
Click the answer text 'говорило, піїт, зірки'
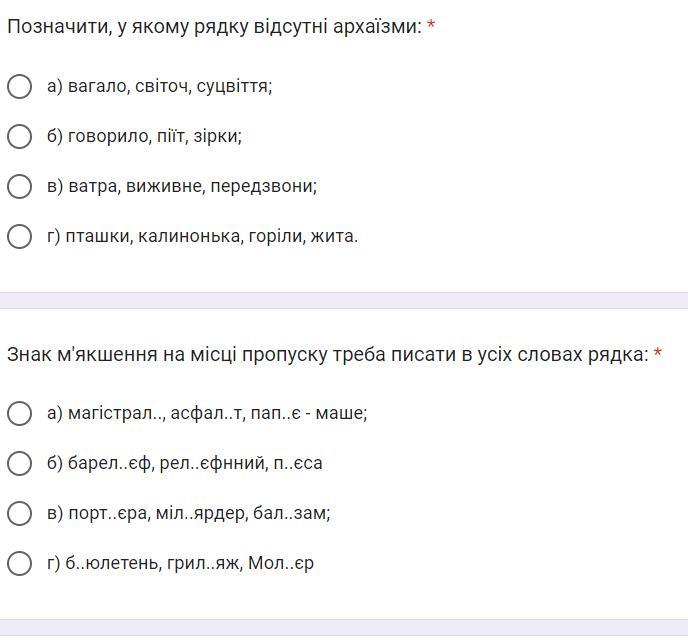(x=155, y=136)
